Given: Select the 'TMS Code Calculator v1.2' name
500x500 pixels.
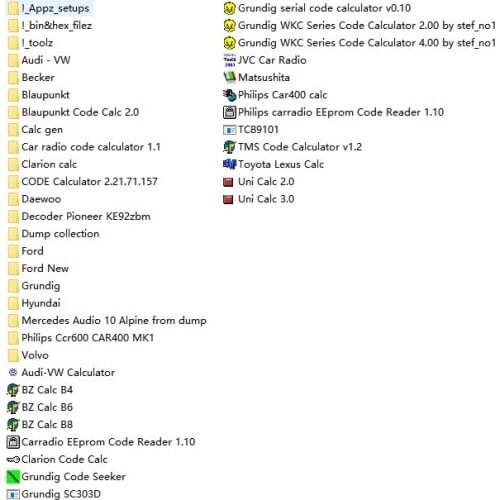Looking at the screenshot, I should click(x=300, y=147).
